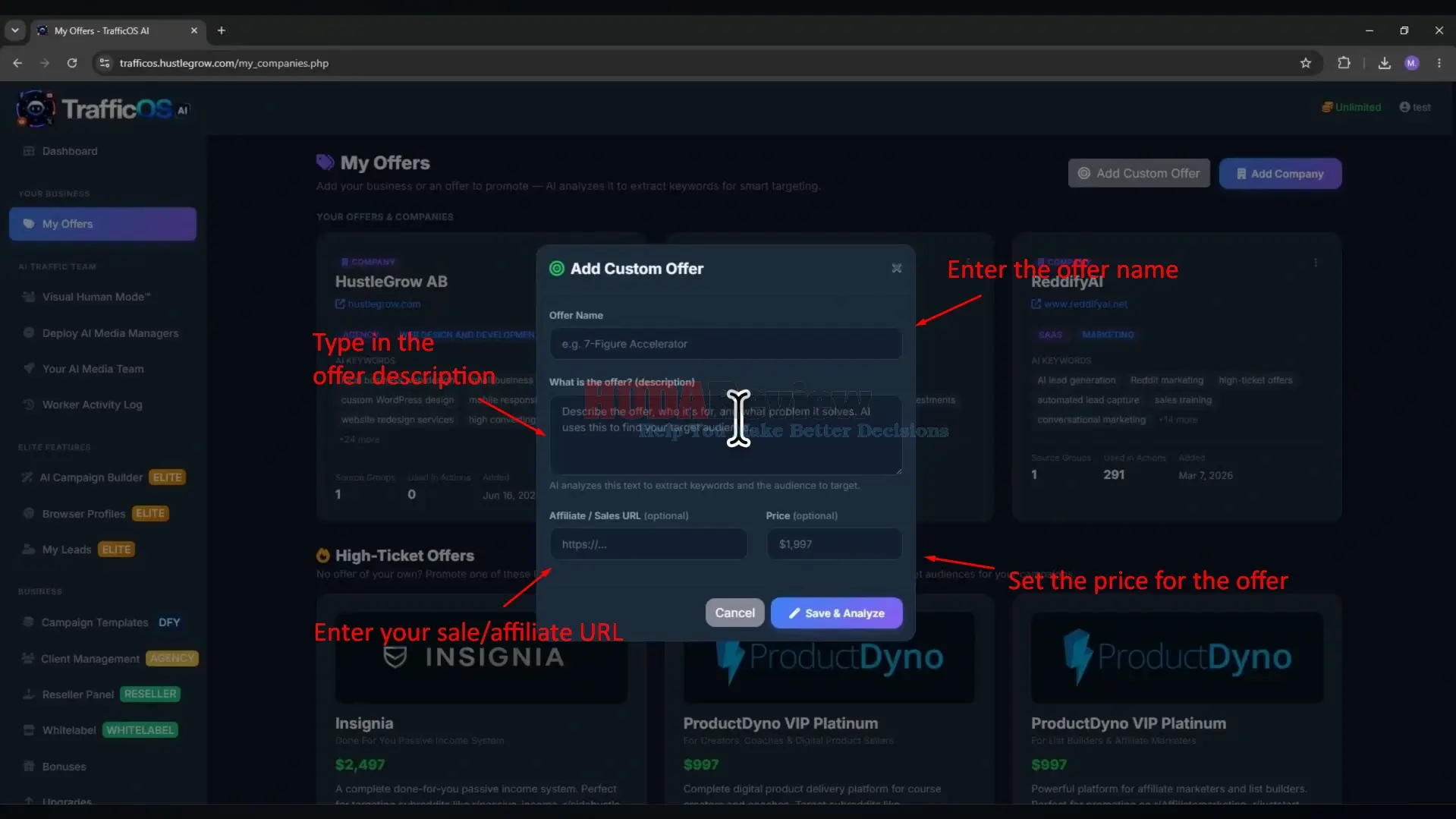The height and width of the screenshot is (819, 1456).
Task: Click the address bar URL
Action: (224, 63)
